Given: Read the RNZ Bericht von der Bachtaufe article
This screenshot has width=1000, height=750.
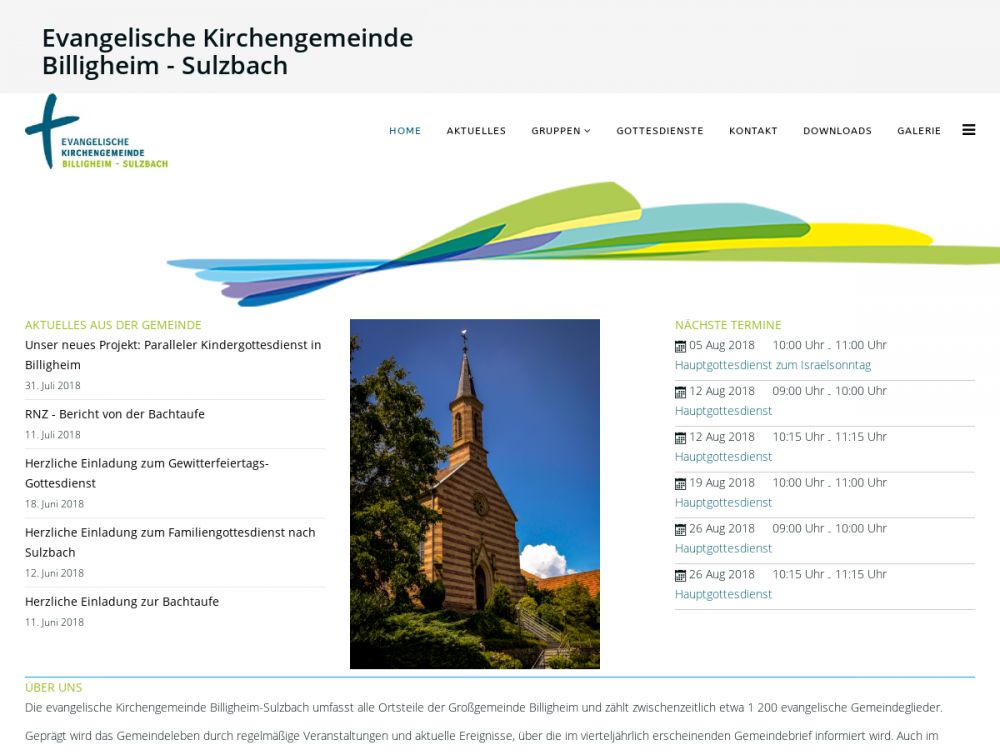Looking at the screenshot, I should pos(115,414).
